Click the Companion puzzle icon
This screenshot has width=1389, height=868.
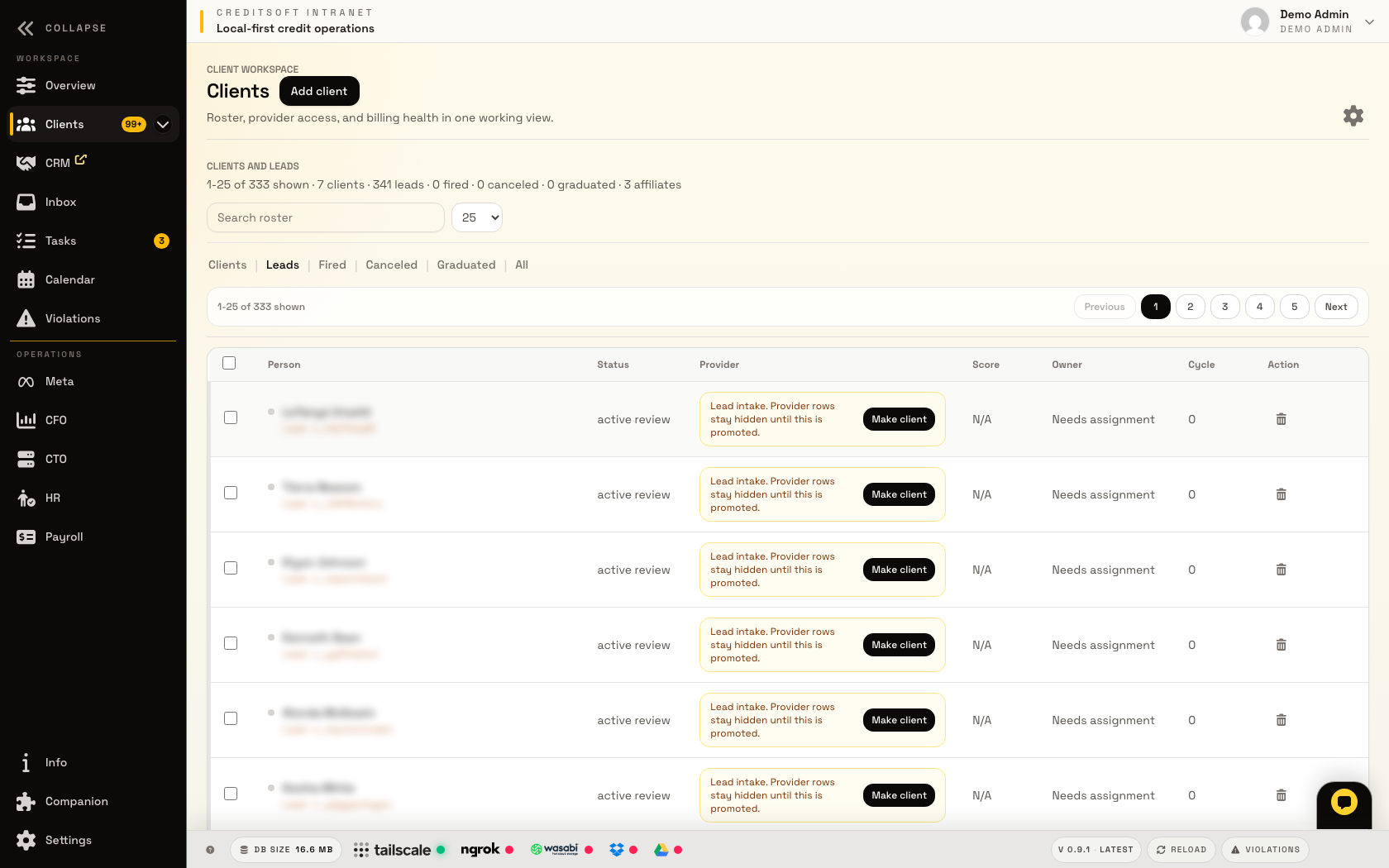26,801
